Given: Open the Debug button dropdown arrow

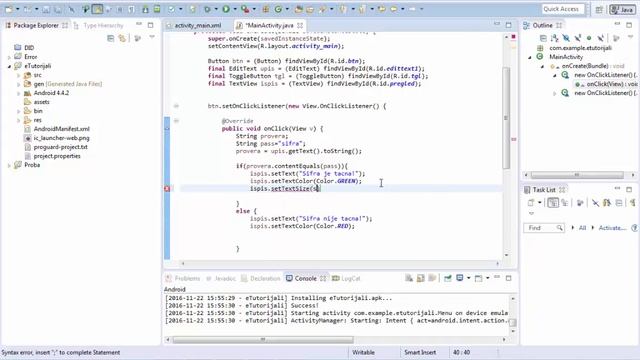Looking at the screenshot, I should click(216, 9).
